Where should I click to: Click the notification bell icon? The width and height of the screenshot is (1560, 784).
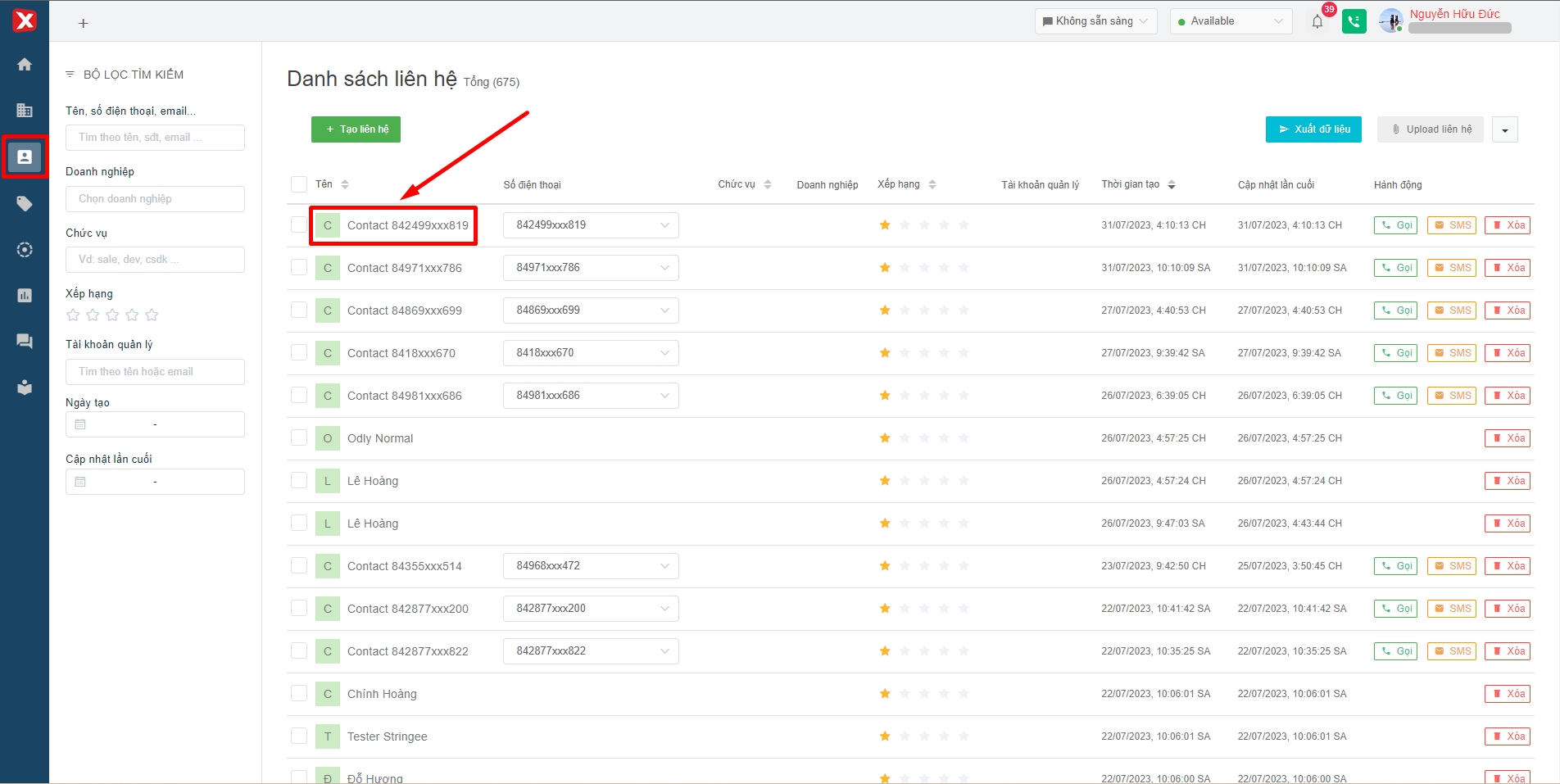1317,22
